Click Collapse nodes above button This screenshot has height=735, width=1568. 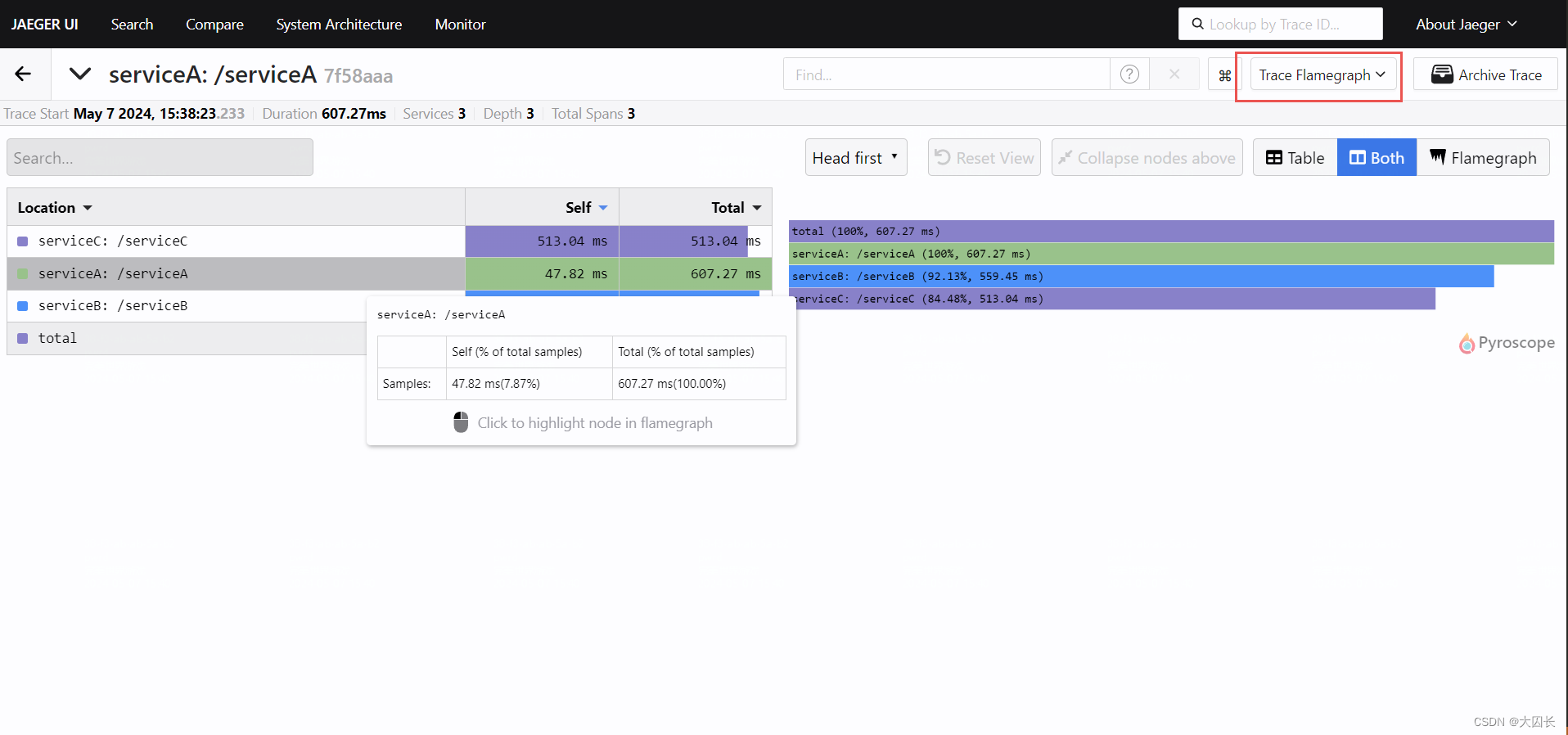click(1147, 157)
